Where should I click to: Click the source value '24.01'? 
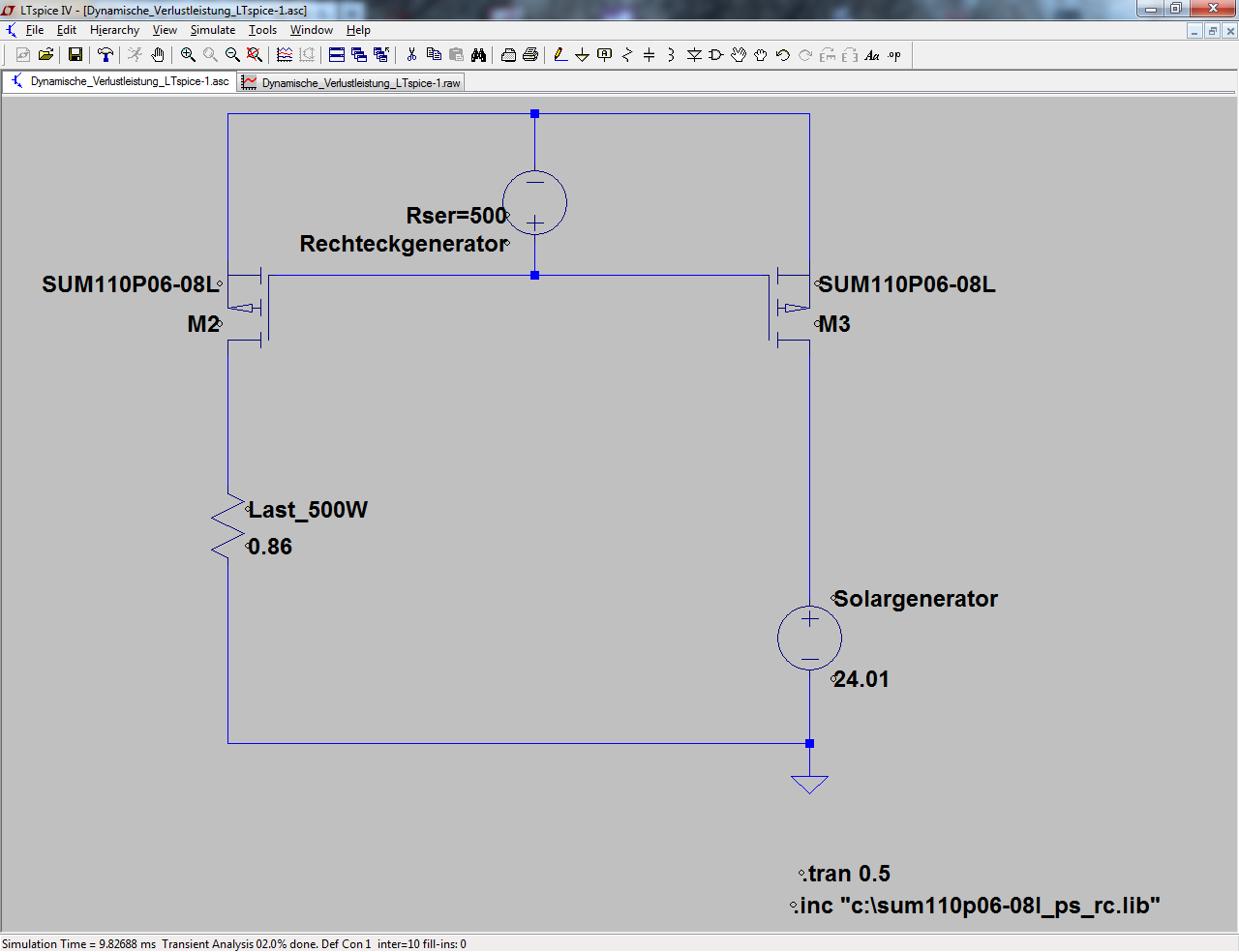(x=861, y=679)
